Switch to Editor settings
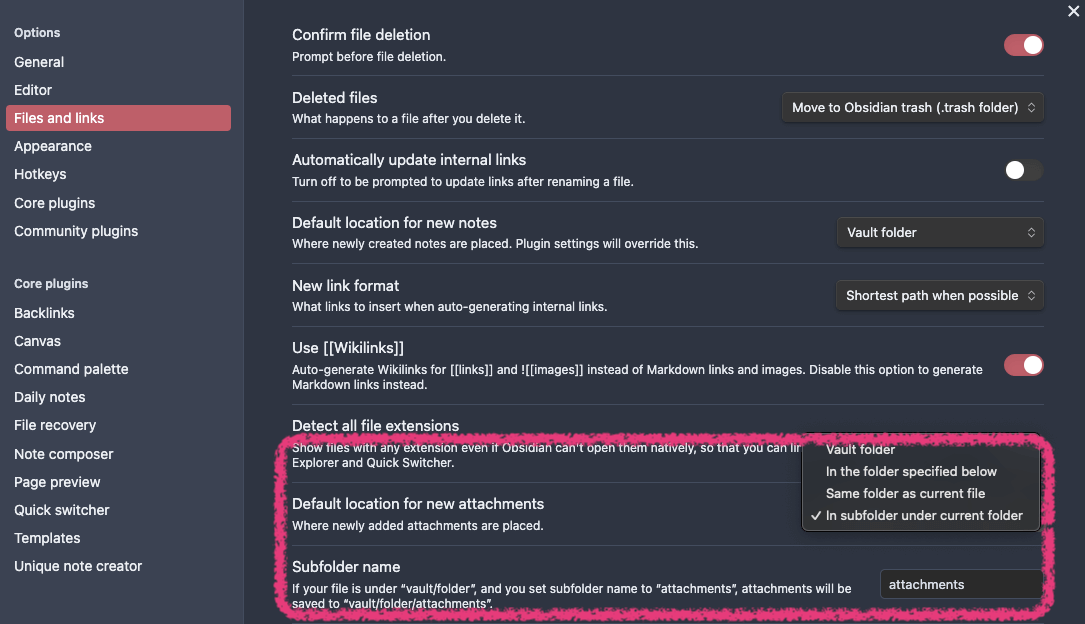The height and width of the screenshot is (624, 1085). coord(33,90)
